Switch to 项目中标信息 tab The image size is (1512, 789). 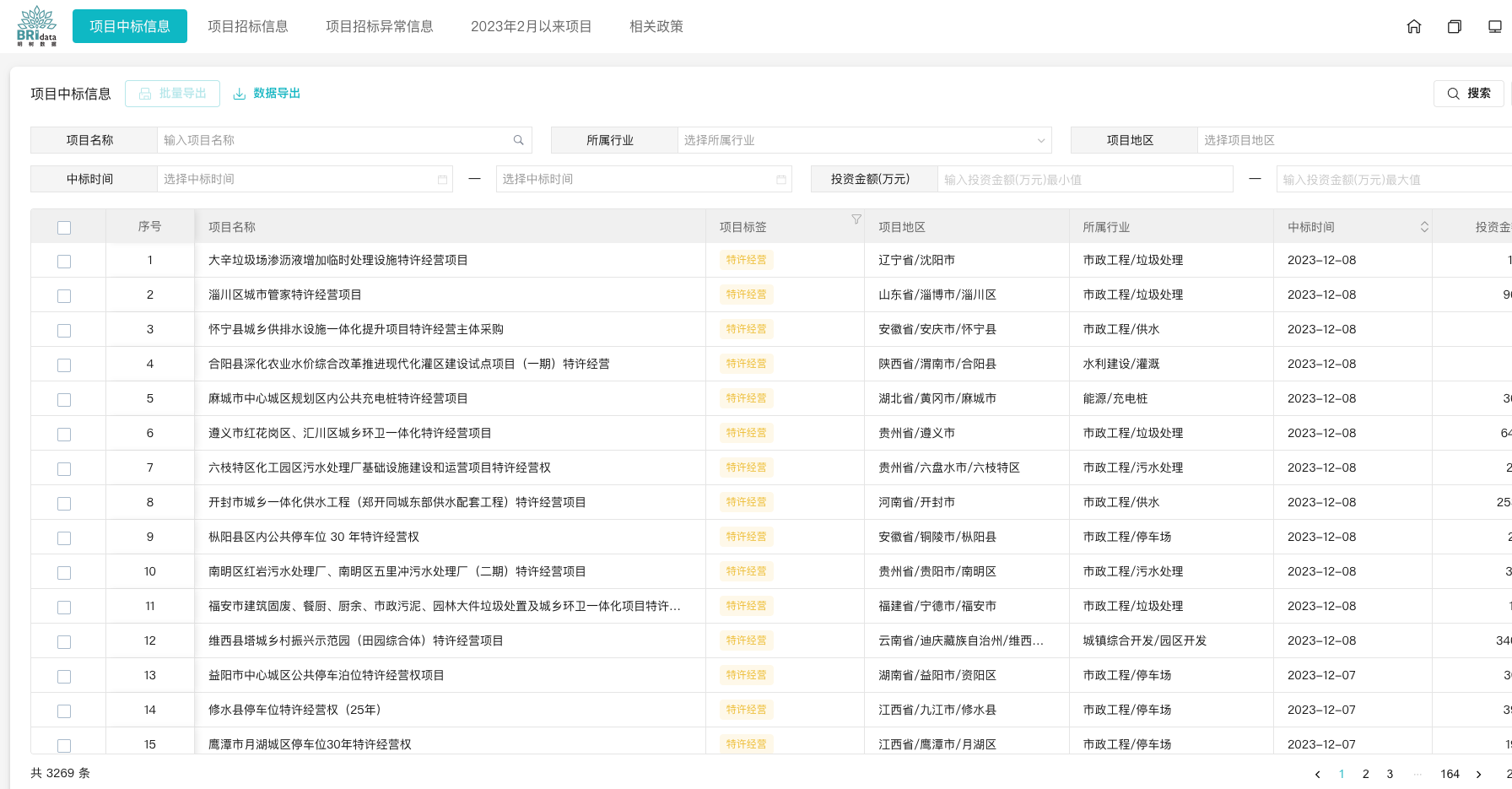pos(130,26)
